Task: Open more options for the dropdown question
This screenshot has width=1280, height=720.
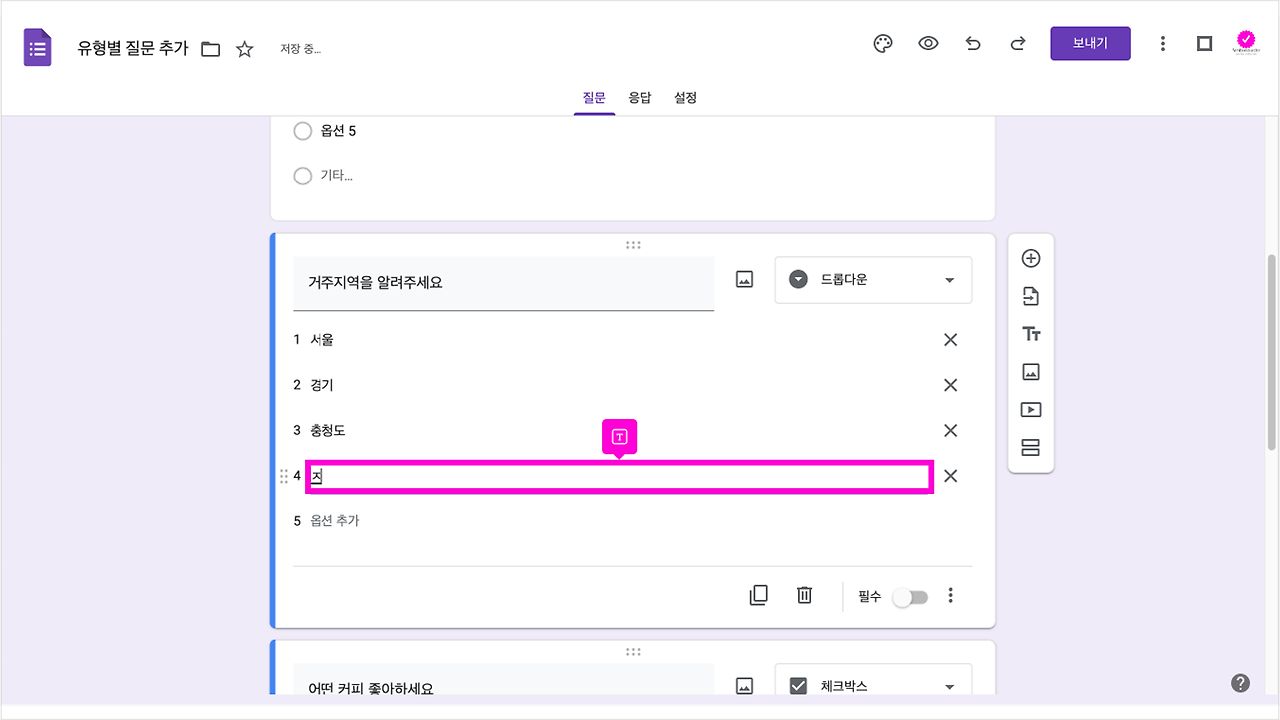Action: (950, 595)
